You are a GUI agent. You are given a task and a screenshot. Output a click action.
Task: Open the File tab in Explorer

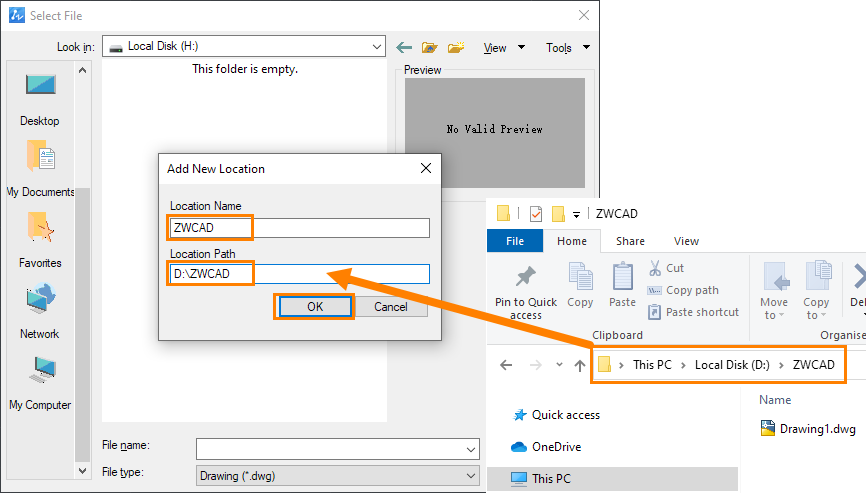[515, 241]
